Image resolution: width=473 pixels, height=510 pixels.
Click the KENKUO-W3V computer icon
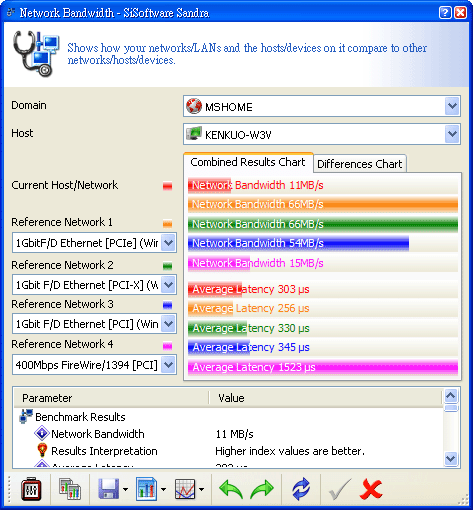(x=194, y=134)
